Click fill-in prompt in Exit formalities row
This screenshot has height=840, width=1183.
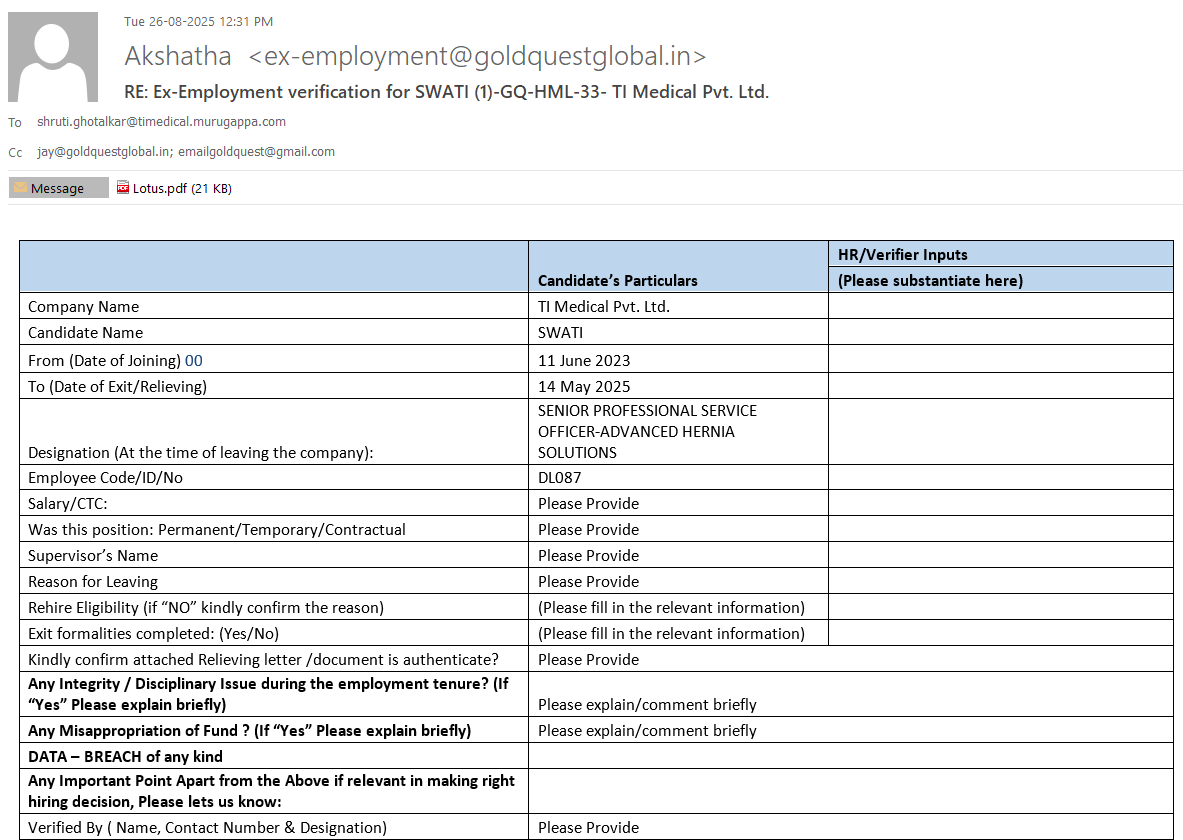[671, 634]
